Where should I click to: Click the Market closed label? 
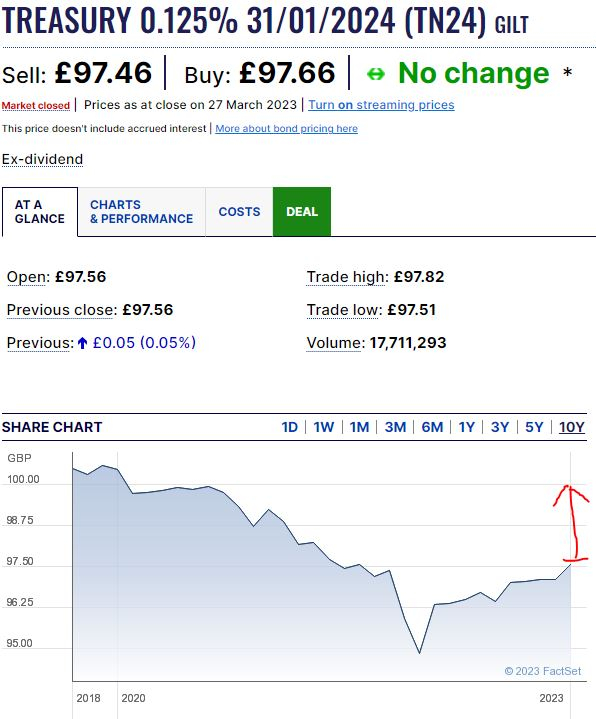coord(36,105)
